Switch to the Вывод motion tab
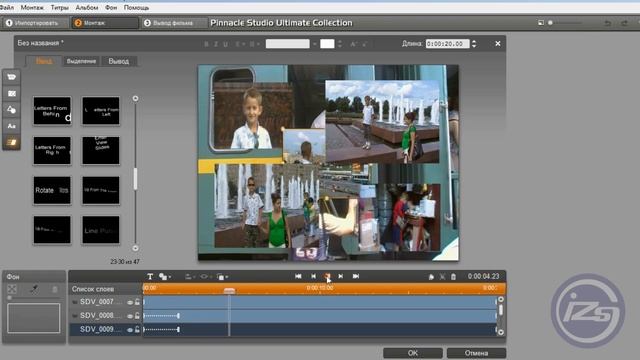This screenshot has width=640, height=360. point(119,61)
